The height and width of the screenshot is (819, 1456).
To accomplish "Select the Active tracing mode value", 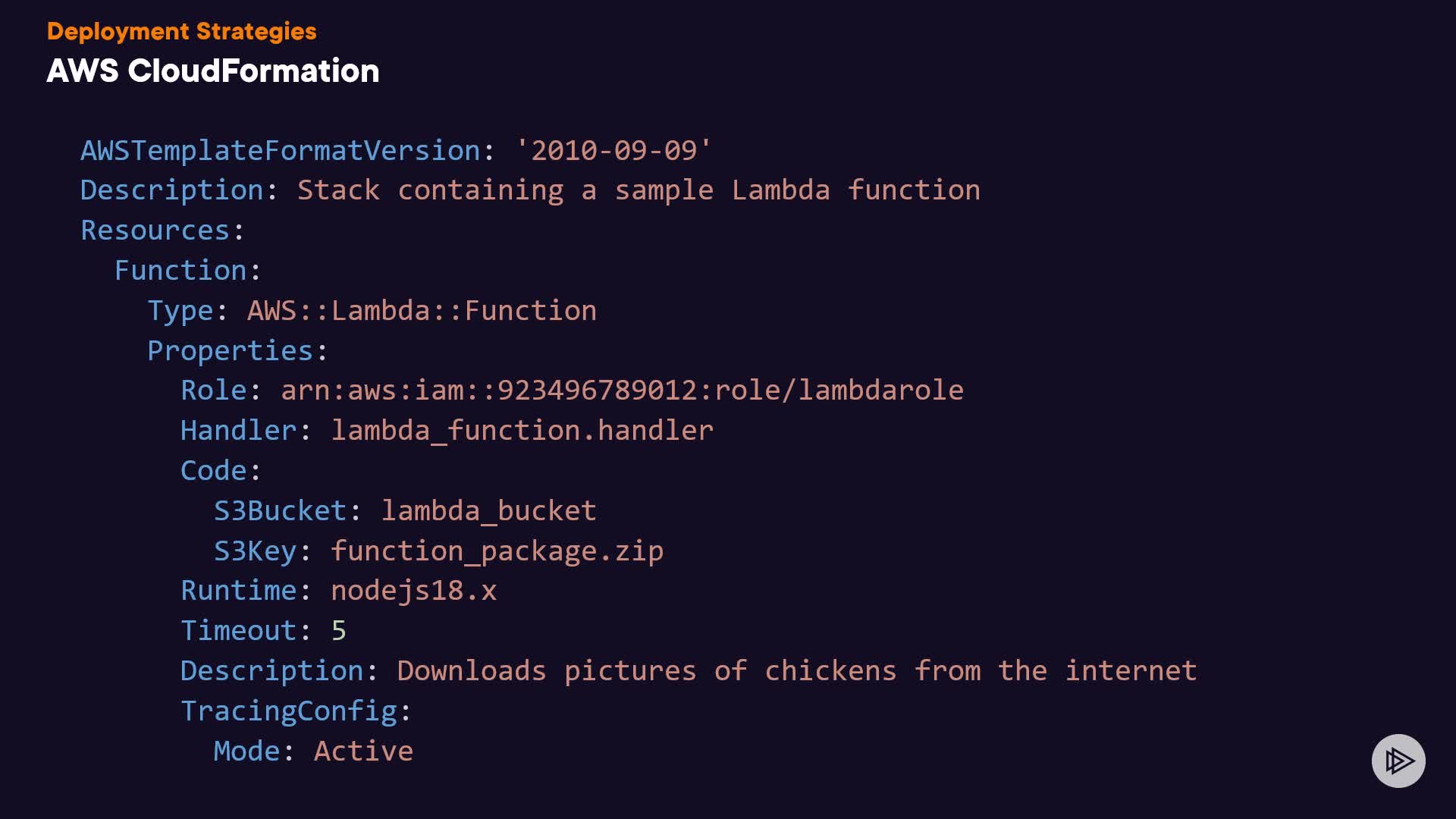I will click(x=363, y=751).
